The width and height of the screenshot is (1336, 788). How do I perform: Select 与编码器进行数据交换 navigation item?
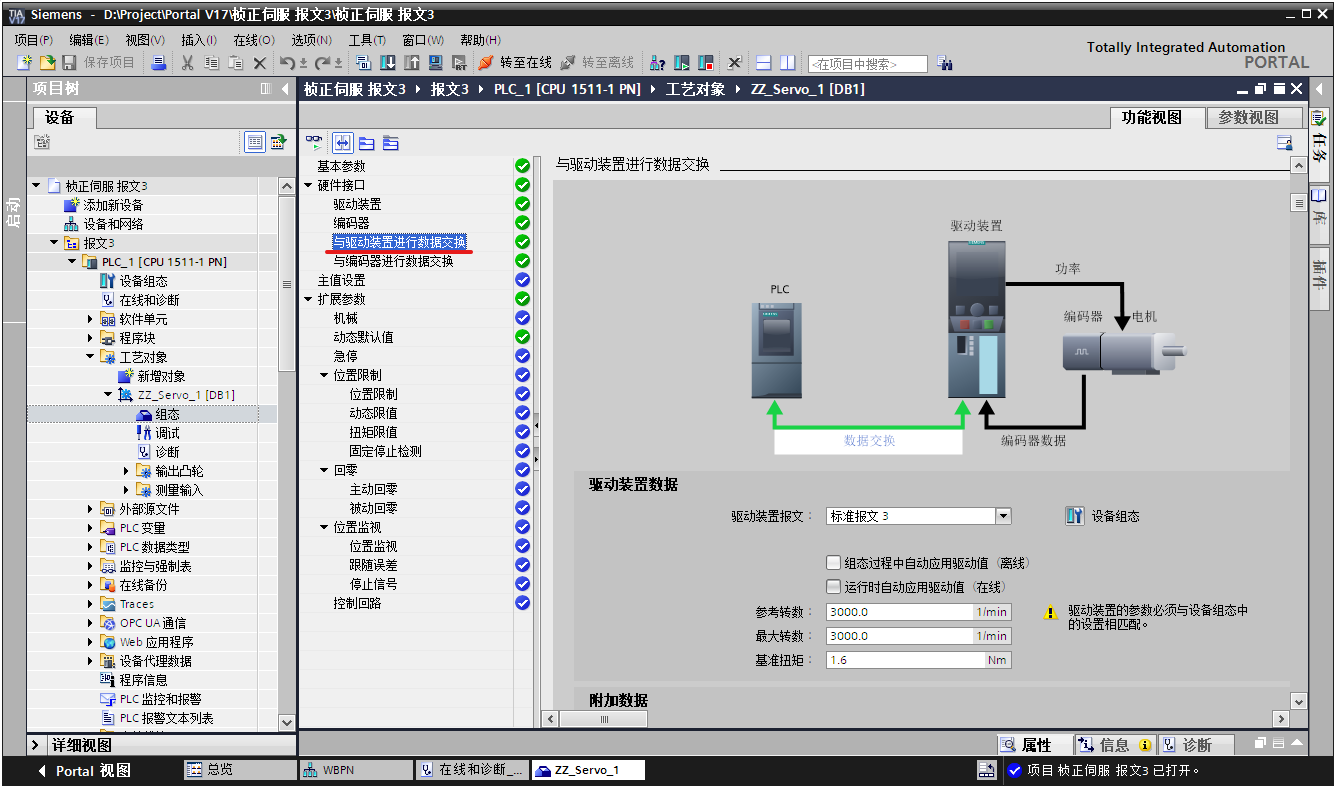click(x=393, y=261)
